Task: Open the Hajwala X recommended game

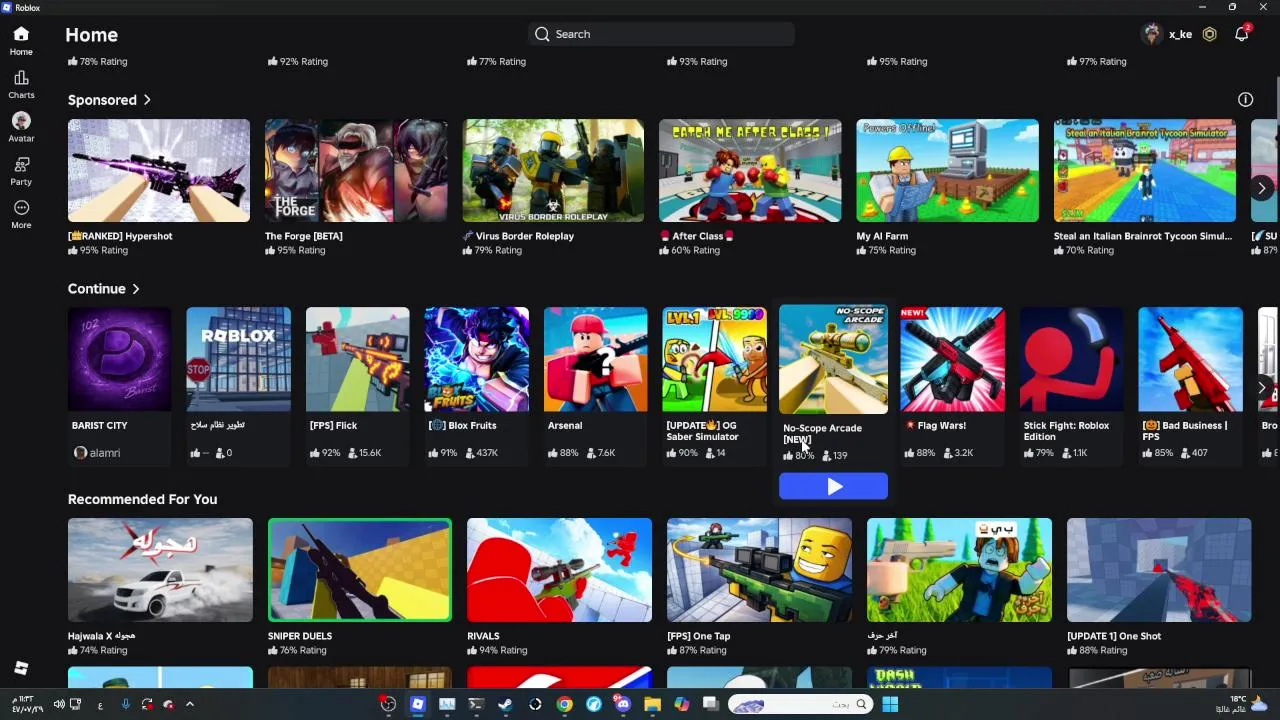Action: (x=160, y=587)
